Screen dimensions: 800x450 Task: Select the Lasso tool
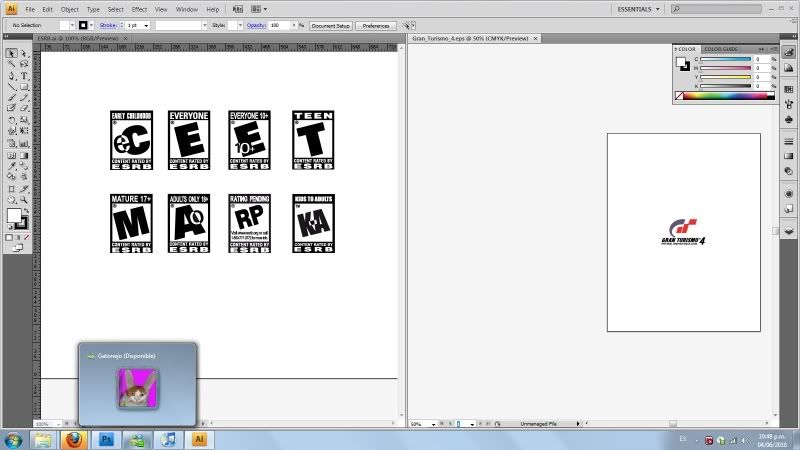(23, 64)
